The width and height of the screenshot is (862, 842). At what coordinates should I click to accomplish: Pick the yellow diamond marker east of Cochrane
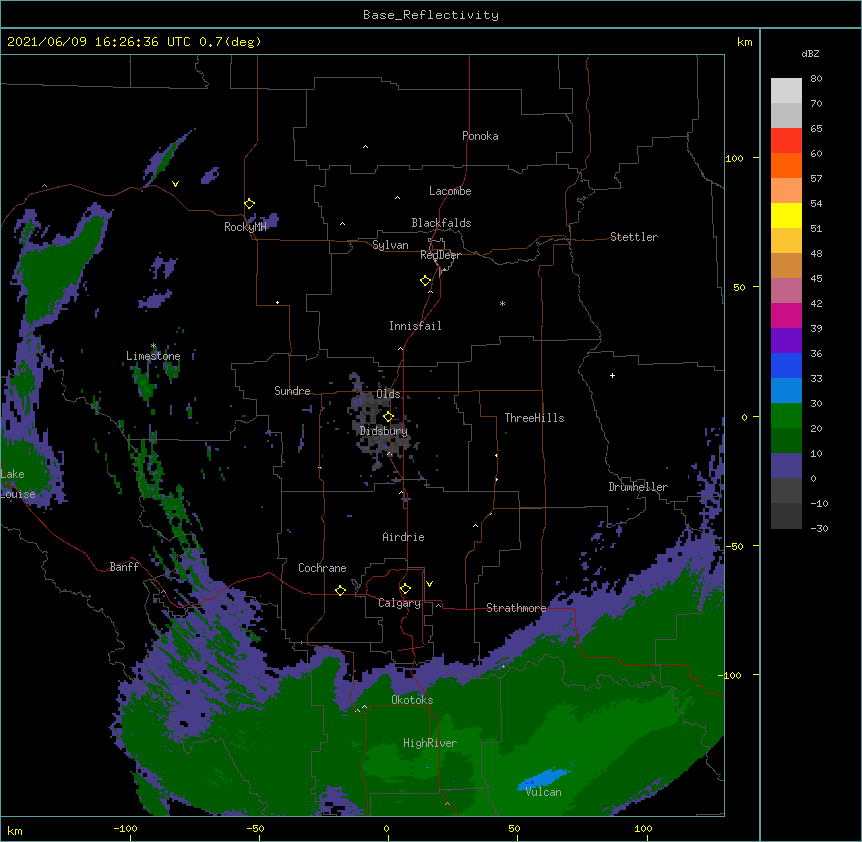tap(340, 591)
